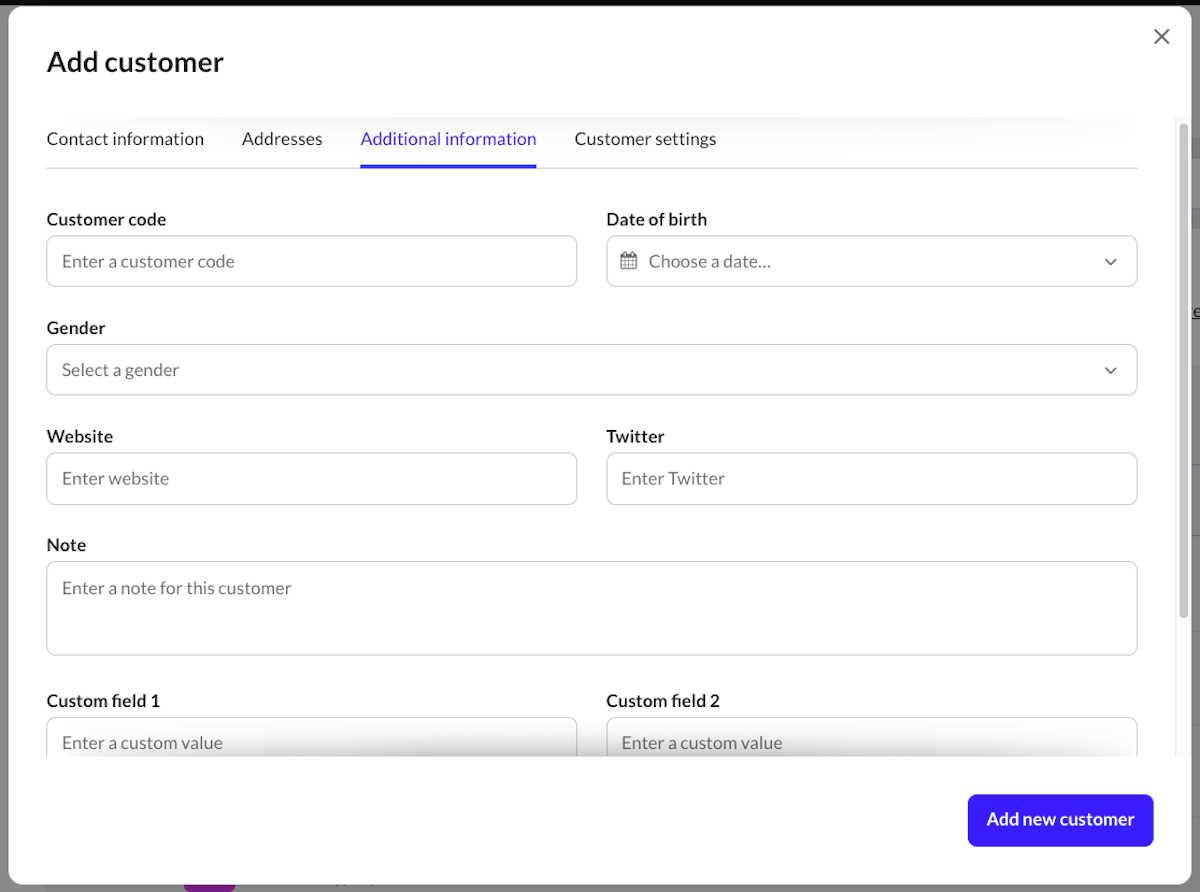
Task: Go to the Customer settings tab
Action: click(645, 139)
